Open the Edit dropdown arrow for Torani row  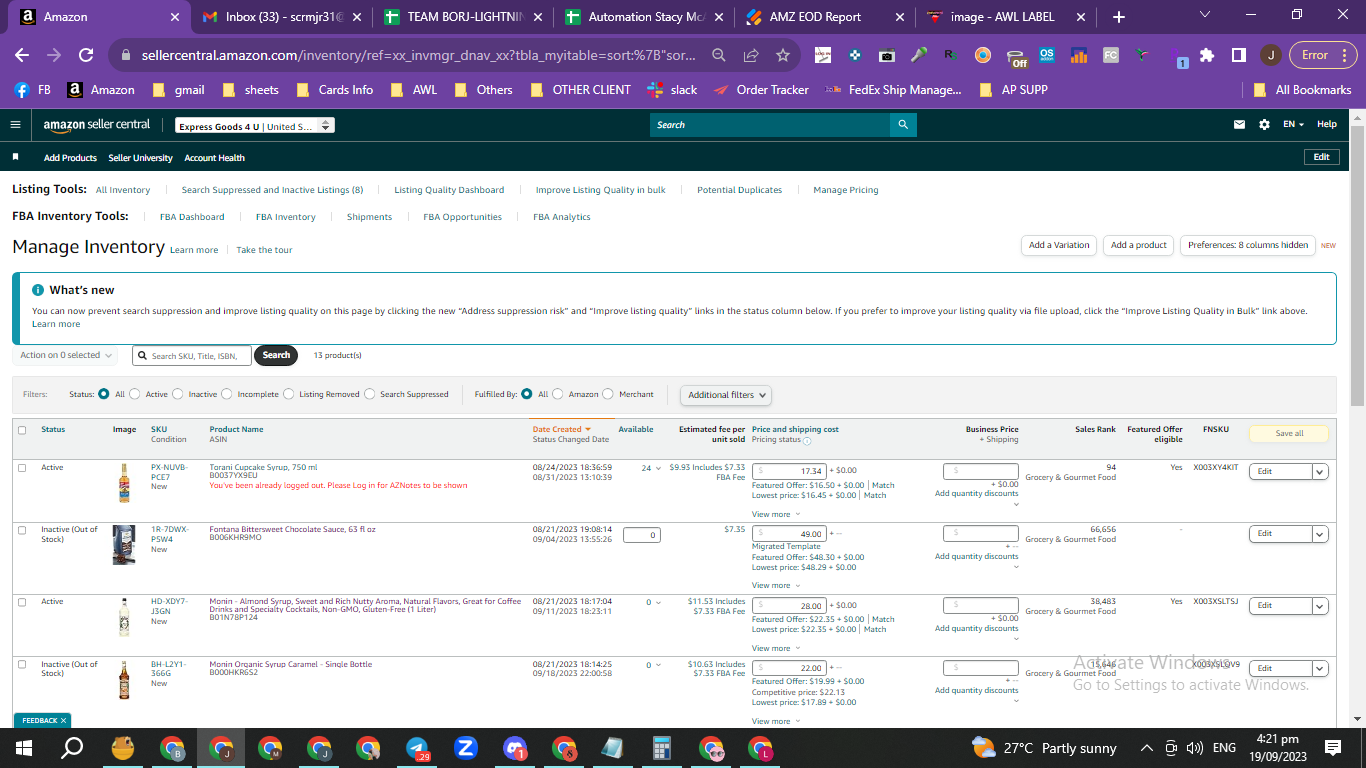pos(1319,472)
